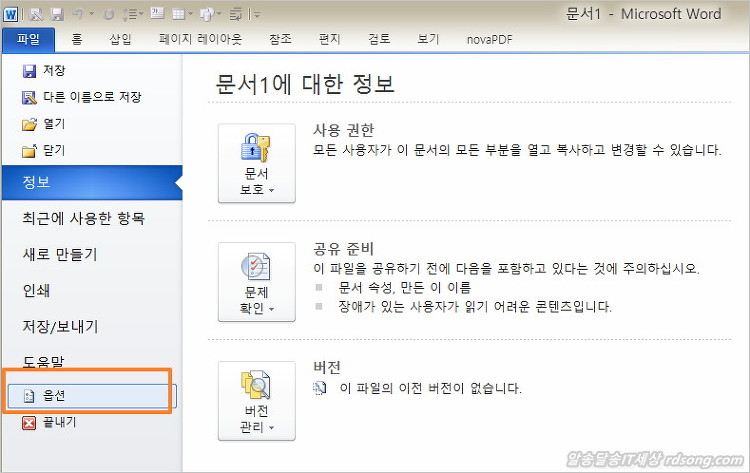Open the 인쇄 print section
The image size is (750, 473).
(x=36, y=290)
